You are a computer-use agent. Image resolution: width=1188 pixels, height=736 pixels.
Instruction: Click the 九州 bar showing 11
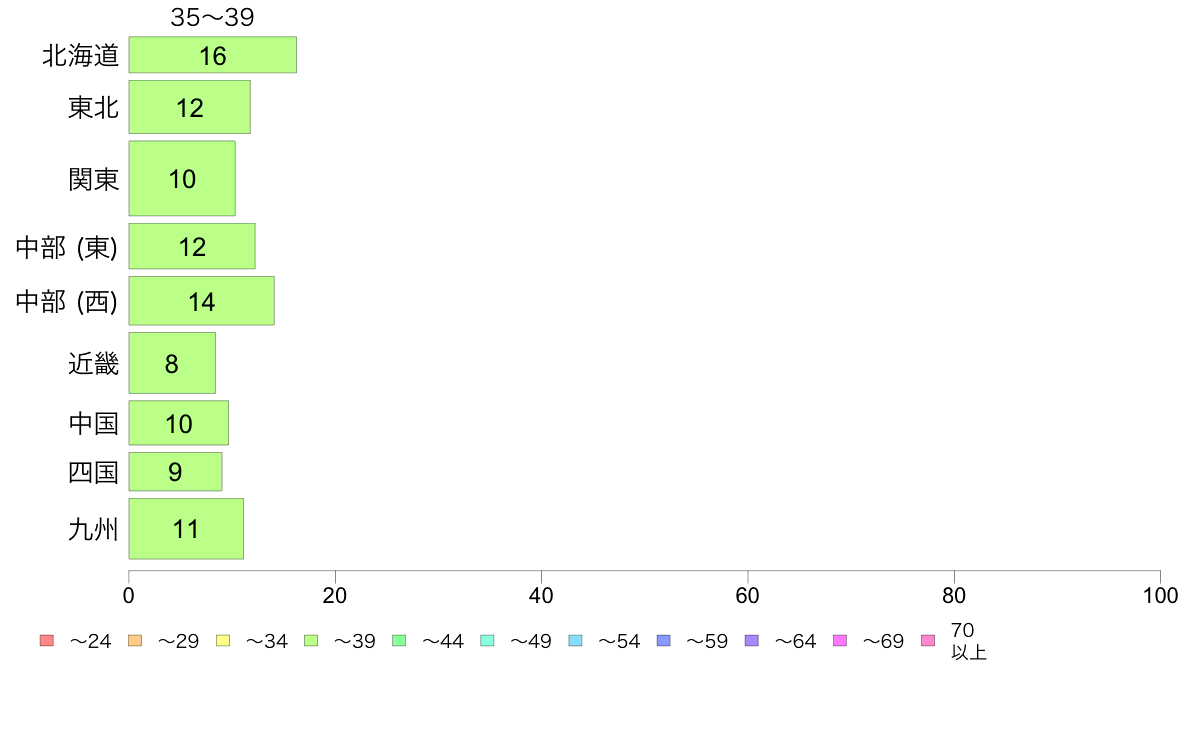point(186,528)
